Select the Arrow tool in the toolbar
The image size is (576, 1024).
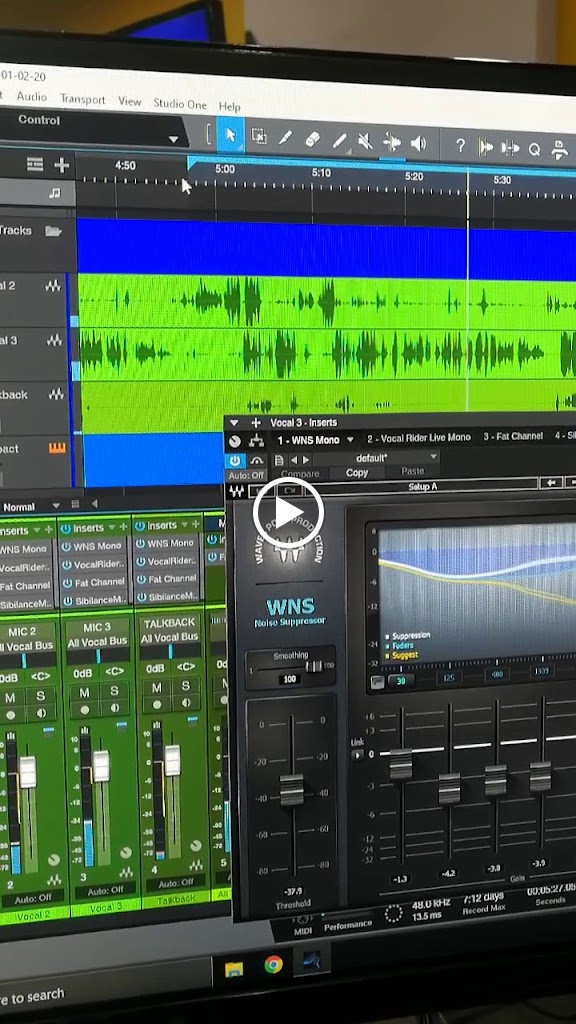pyautogui.click(x=230, y=135)
